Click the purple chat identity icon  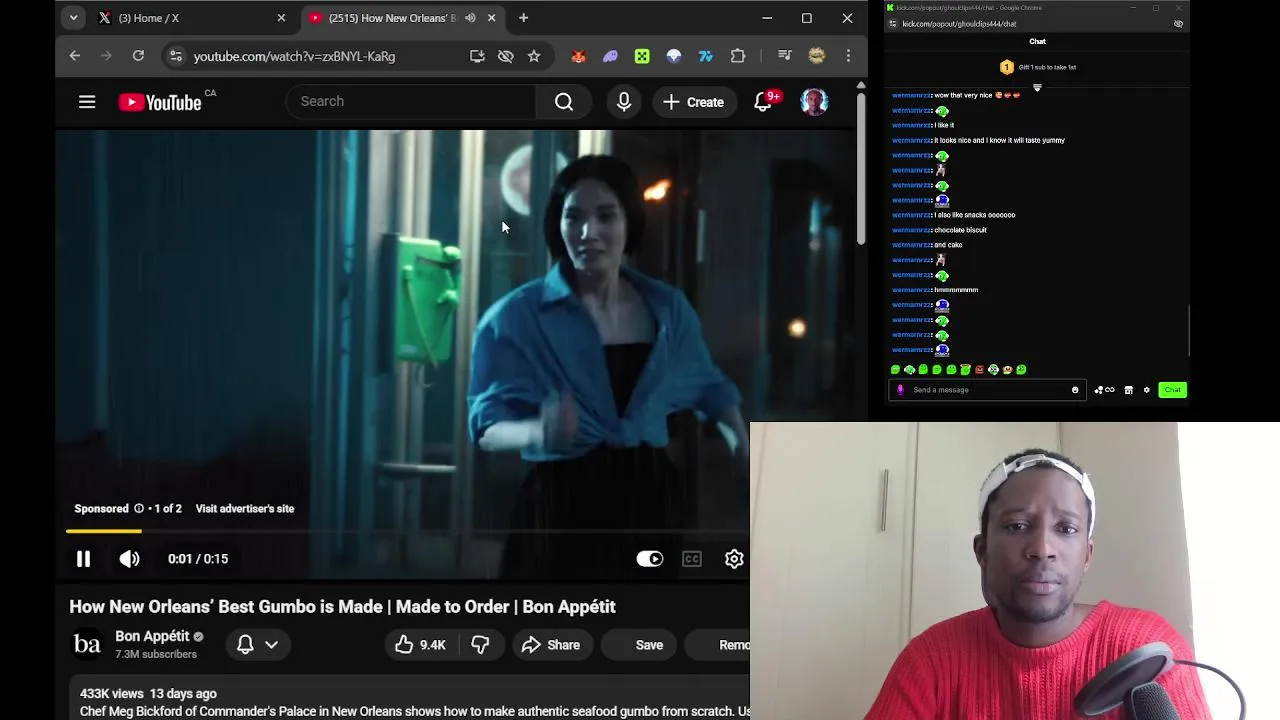tap(900, 390)
